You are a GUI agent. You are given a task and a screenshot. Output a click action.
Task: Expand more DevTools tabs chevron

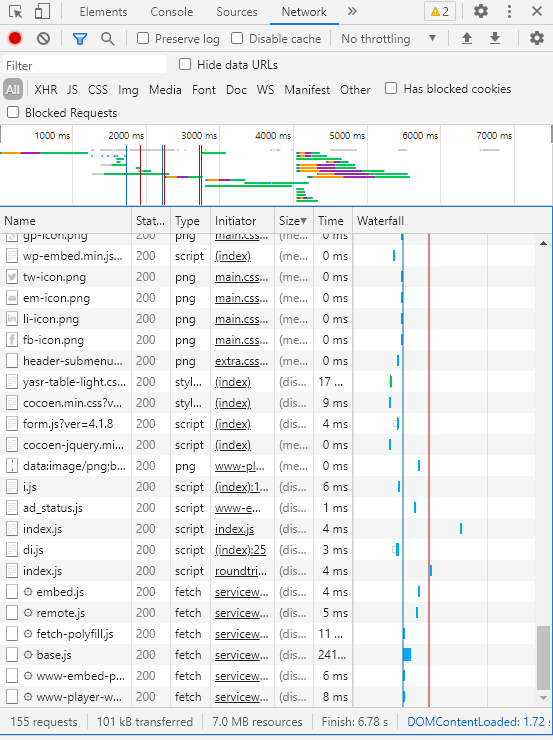(352, 11)
